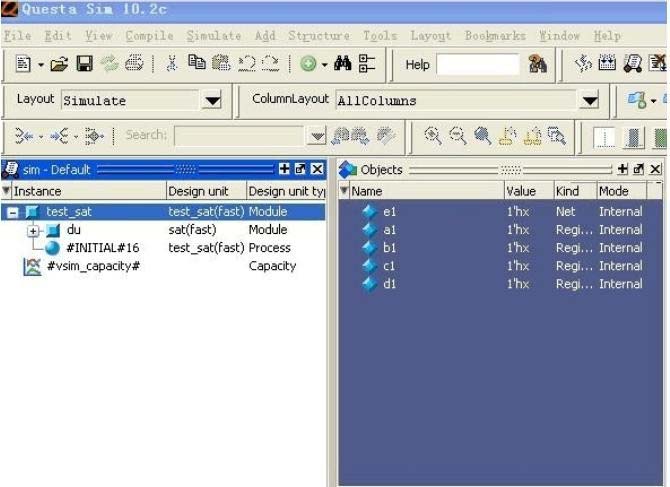This screenshot has height=487, width=670.
Task: Open the Compile menu
Action: point(150,36)
